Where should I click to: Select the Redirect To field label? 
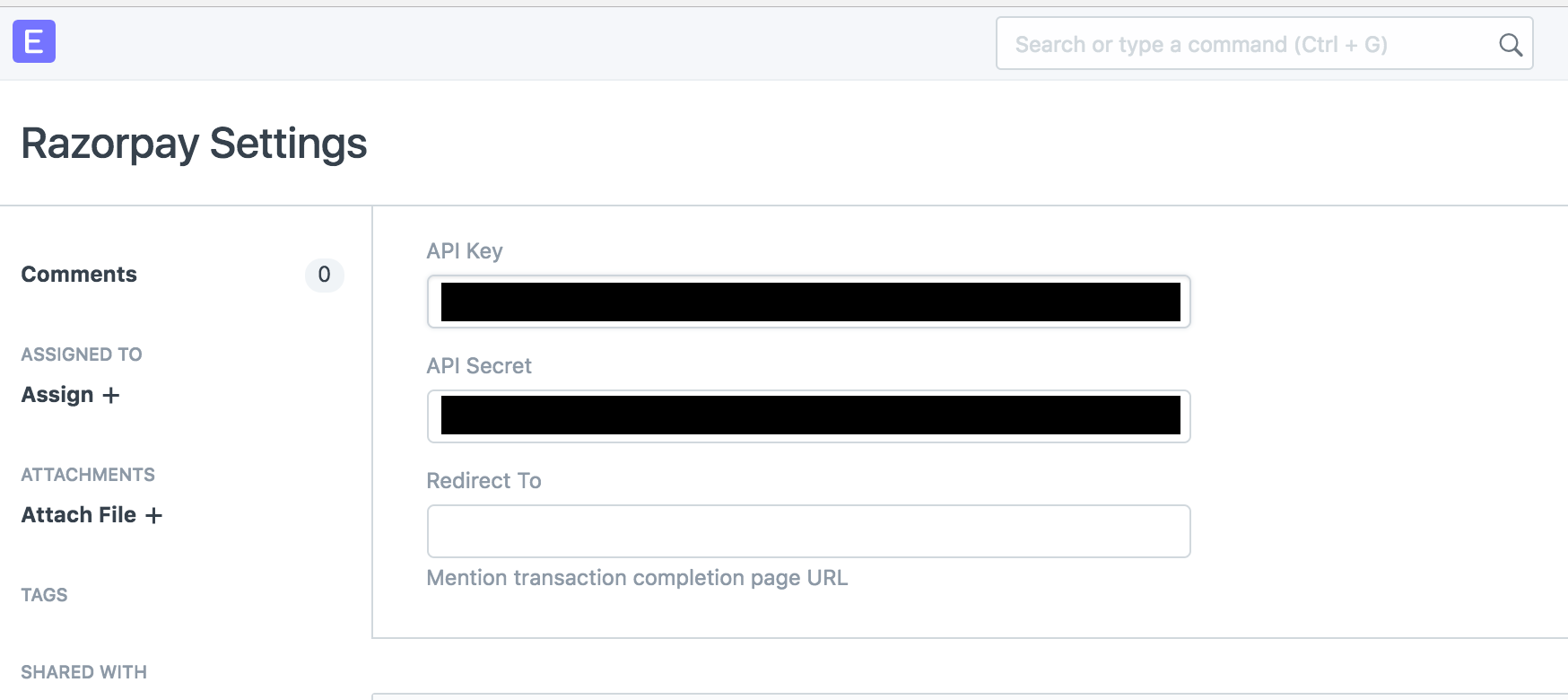click(483, 480)
